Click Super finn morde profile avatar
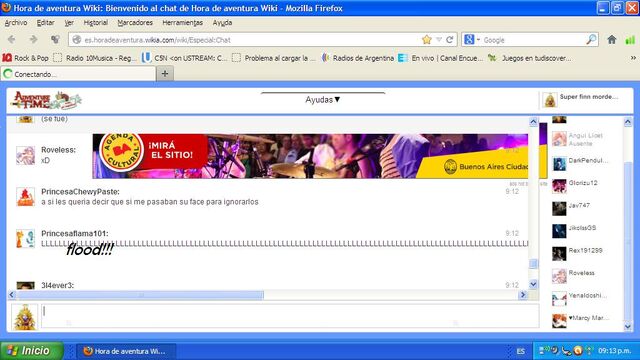Screen dimensions: 640x360 [550, 100]
